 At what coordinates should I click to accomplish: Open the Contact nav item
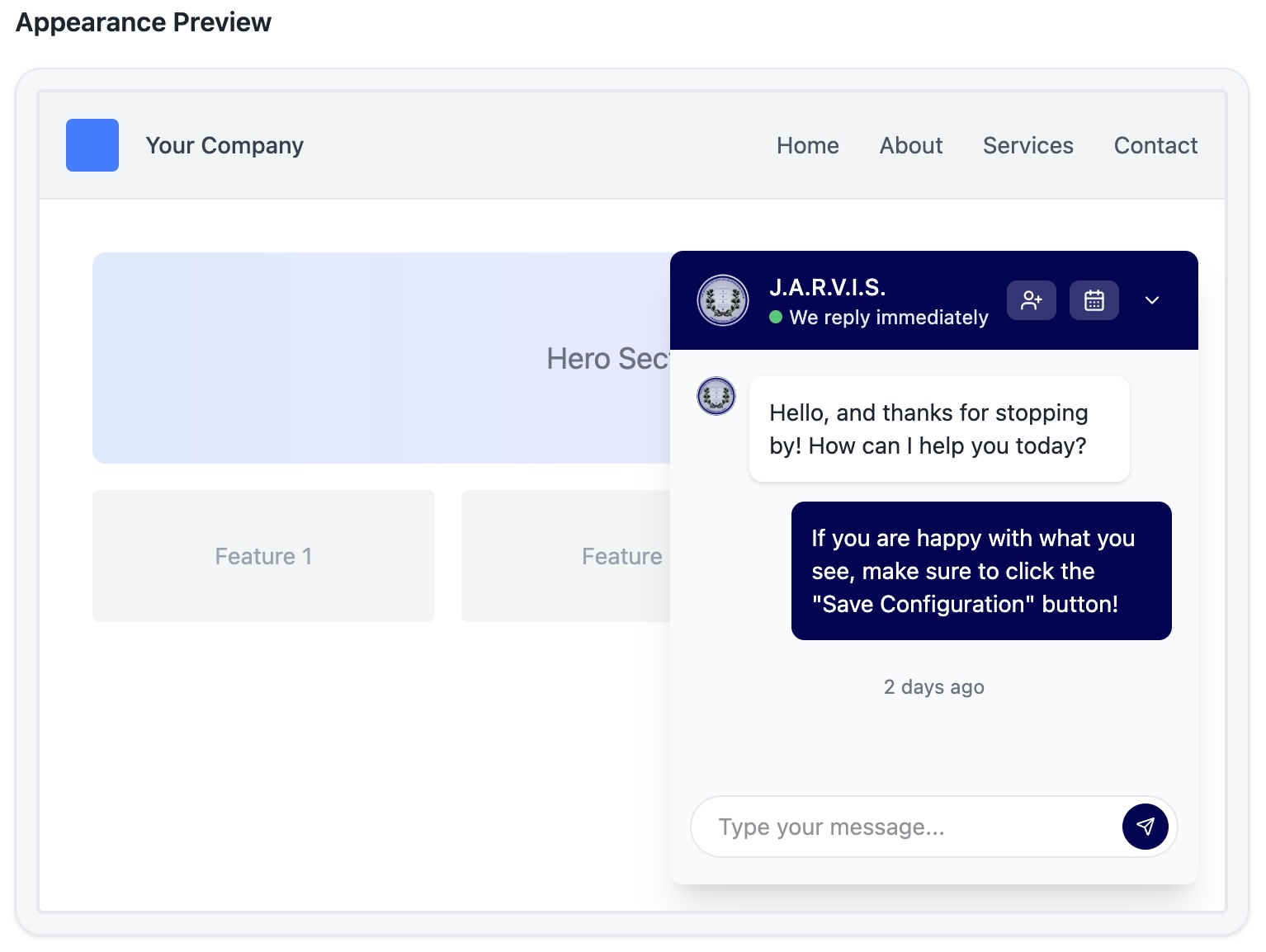(1155, 145)
